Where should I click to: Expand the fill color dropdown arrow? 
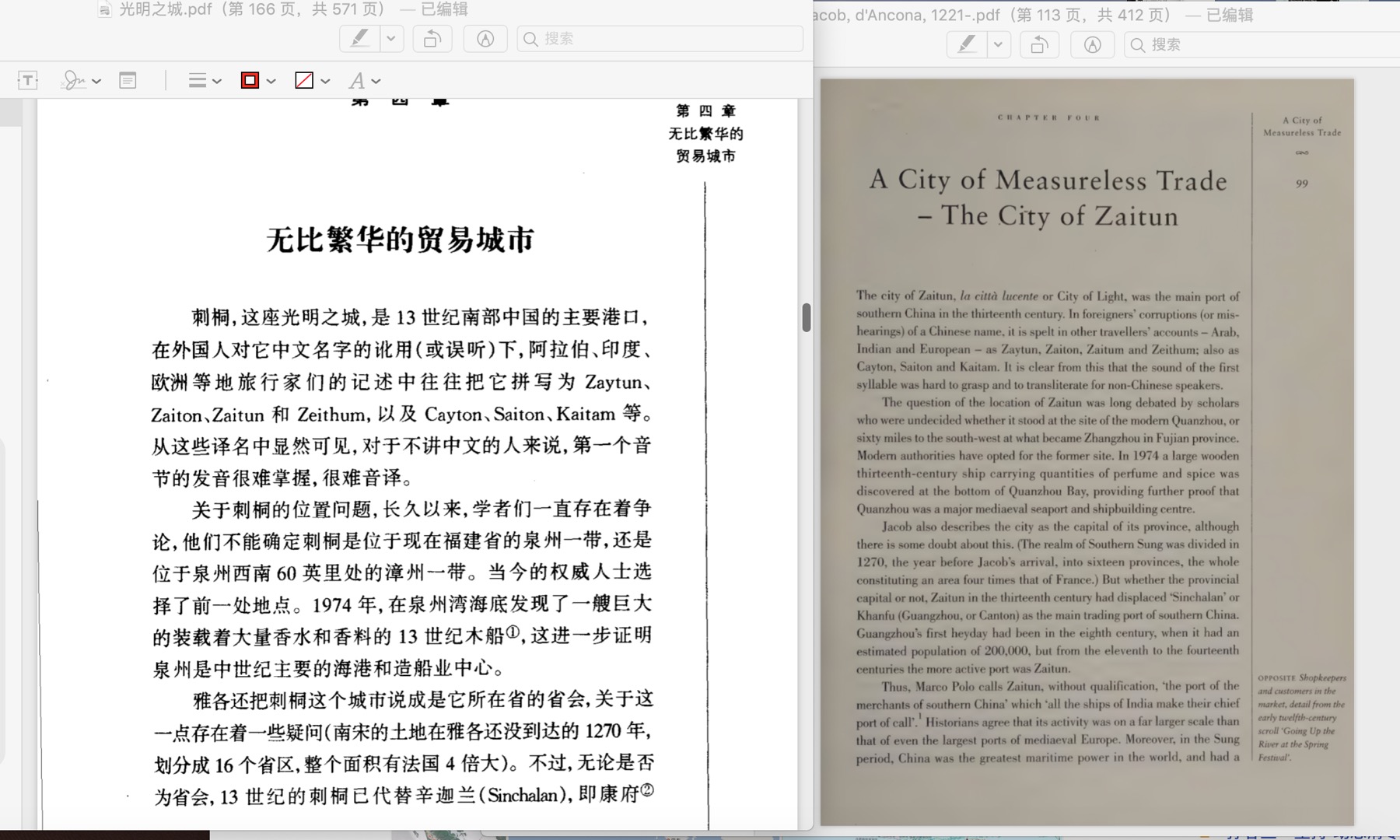click(325, 81)
